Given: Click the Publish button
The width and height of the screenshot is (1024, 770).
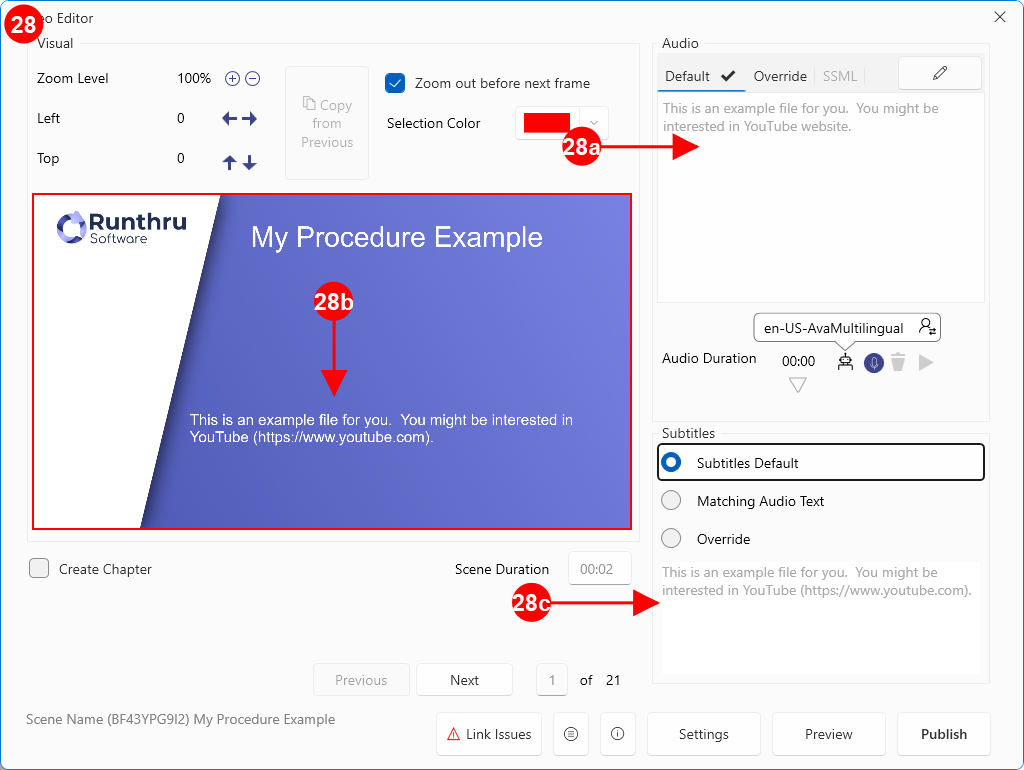Looking at the screenshot, I should tap(943, 734).
